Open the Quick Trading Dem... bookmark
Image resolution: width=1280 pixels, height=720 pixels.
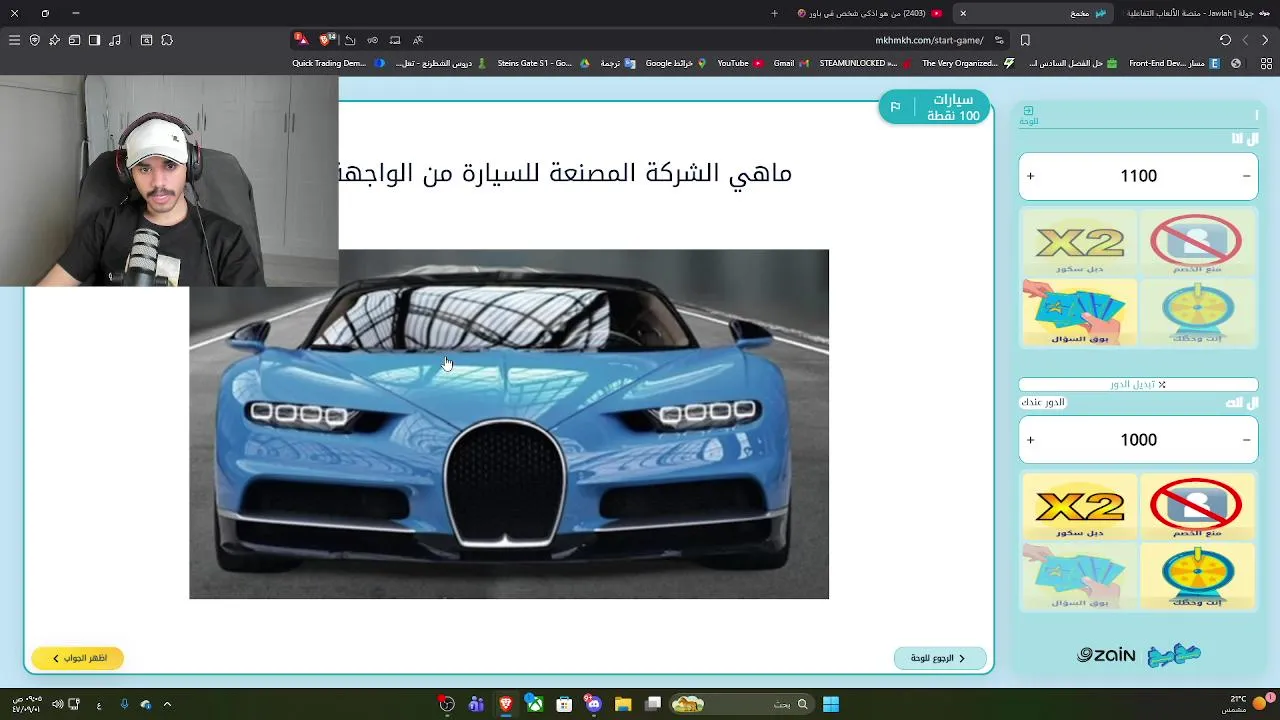point(338,63)
